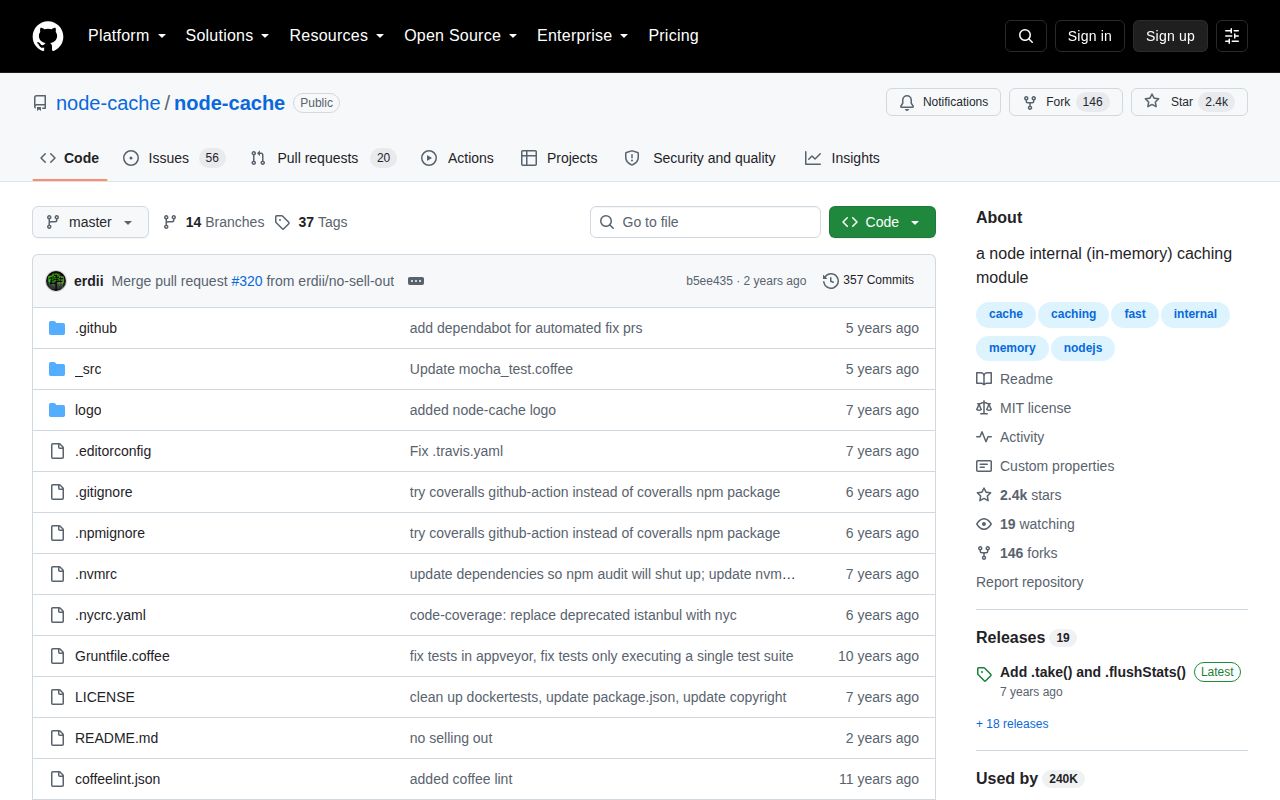The height and width of the screenshot is (800, 1280).
Task: Select the nodejs topic tag
Action: (x=1083, y=348)
